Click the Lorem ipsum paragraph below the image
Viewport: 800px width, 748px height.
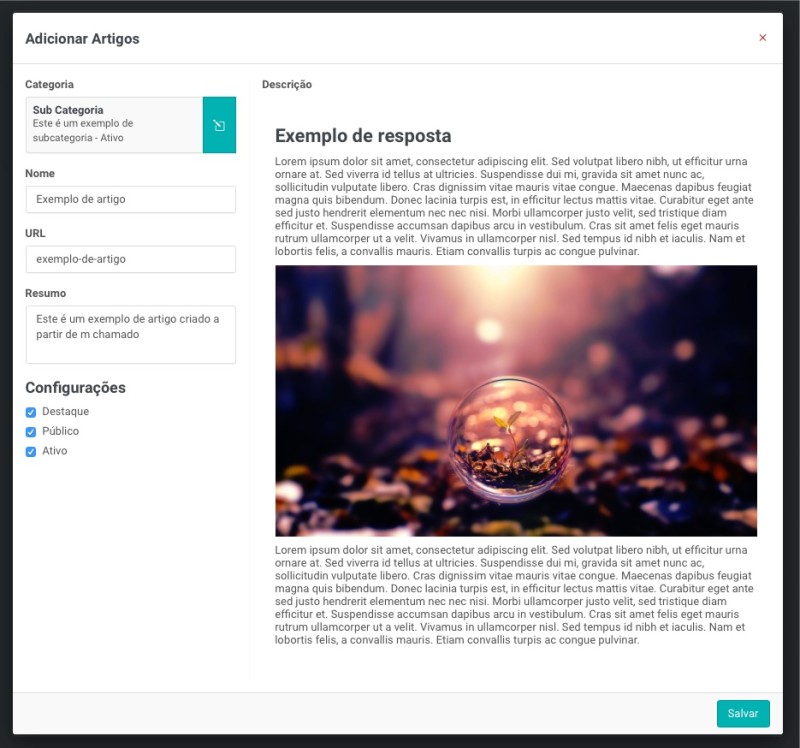pos(514,595)
